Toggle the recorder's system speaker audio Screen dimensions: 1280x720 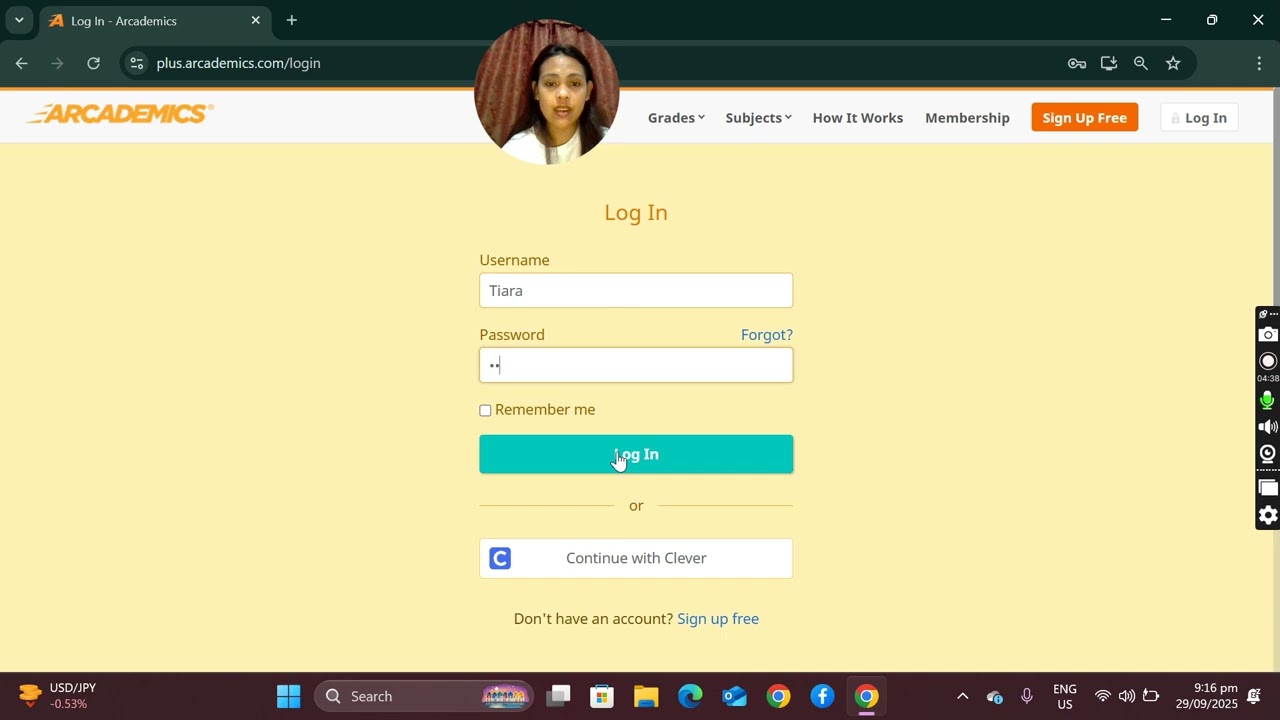click(1268, 427)
